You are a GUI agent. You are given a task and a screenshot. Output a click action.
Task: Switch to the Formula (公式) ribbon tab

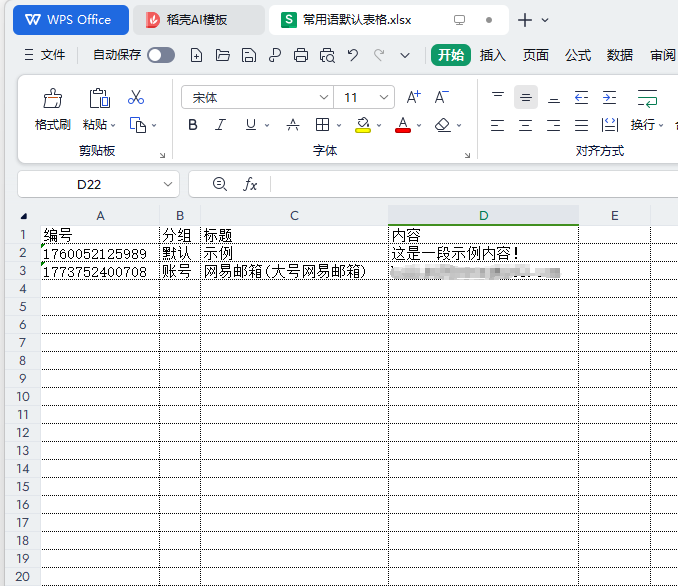(578, 55)
